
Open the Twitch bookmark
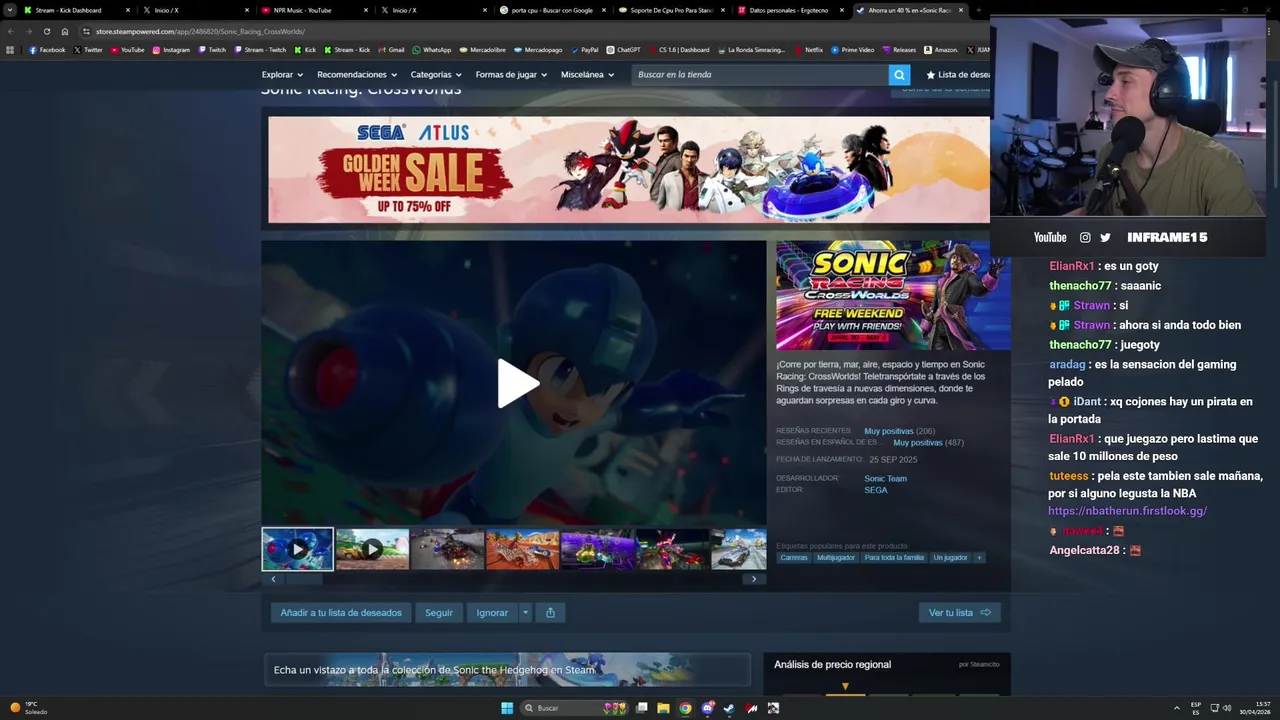tap(212, 49)
